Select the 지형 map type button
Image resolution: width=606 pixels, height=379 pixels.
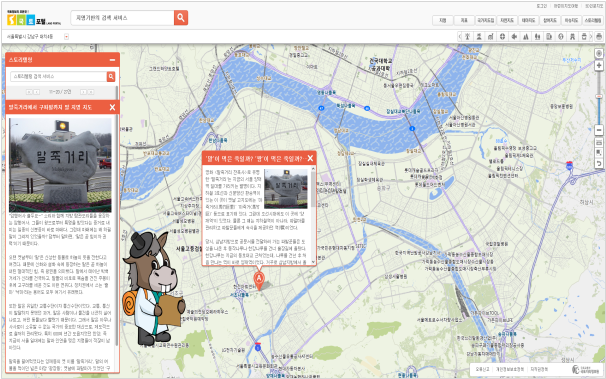[x=443, y=20]
